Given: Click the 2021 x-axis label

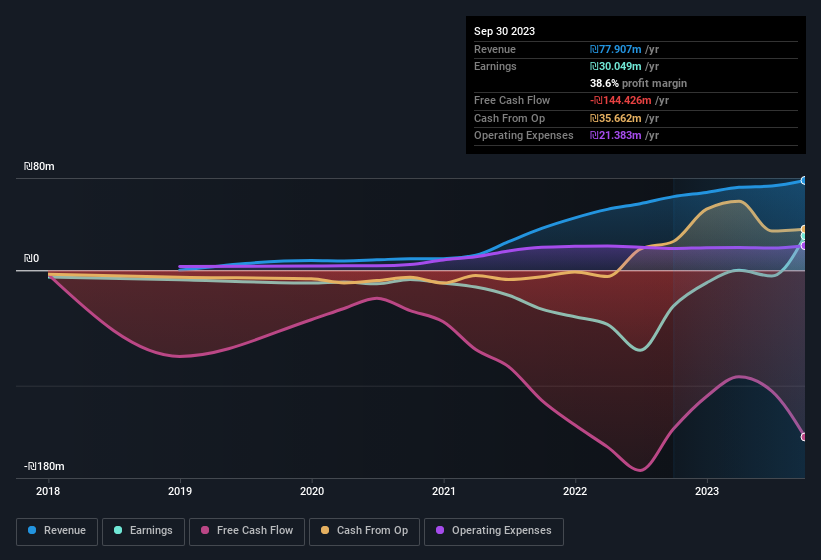Looking at the screenshot, I should point(443,491).
